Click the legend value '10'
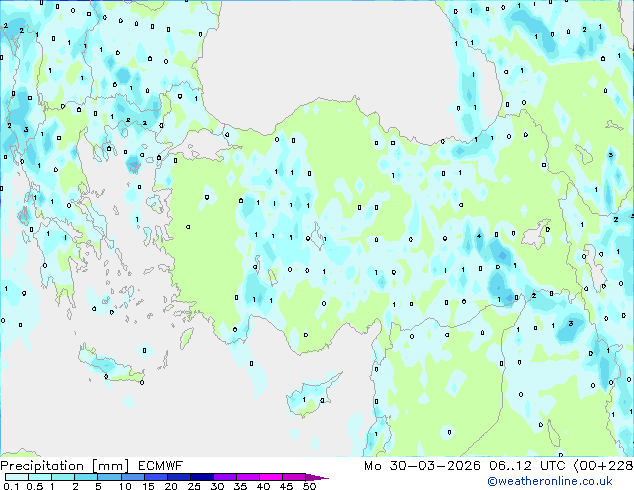 coord(125,486)
